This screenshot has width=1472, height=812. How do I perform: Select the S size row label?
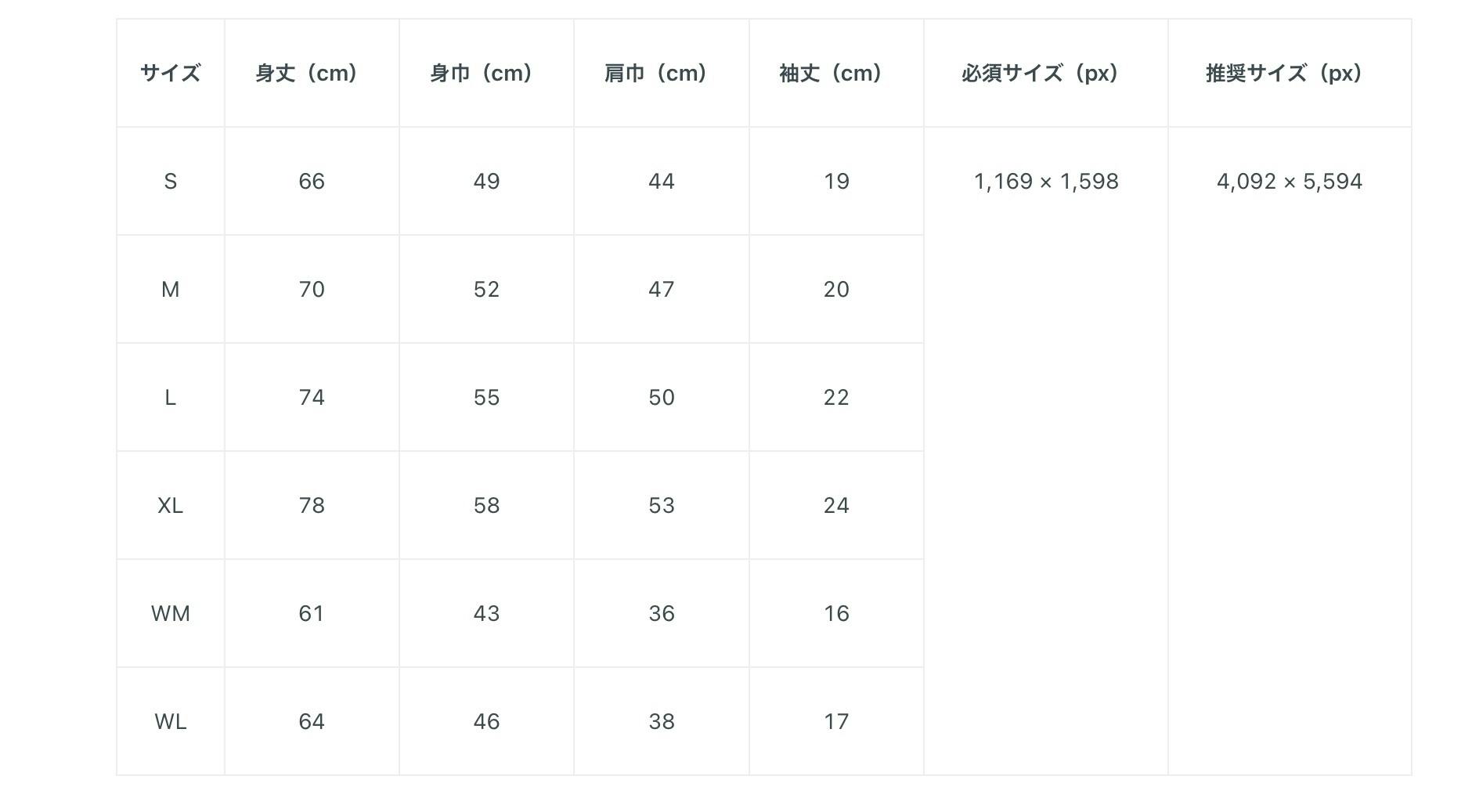170,182
